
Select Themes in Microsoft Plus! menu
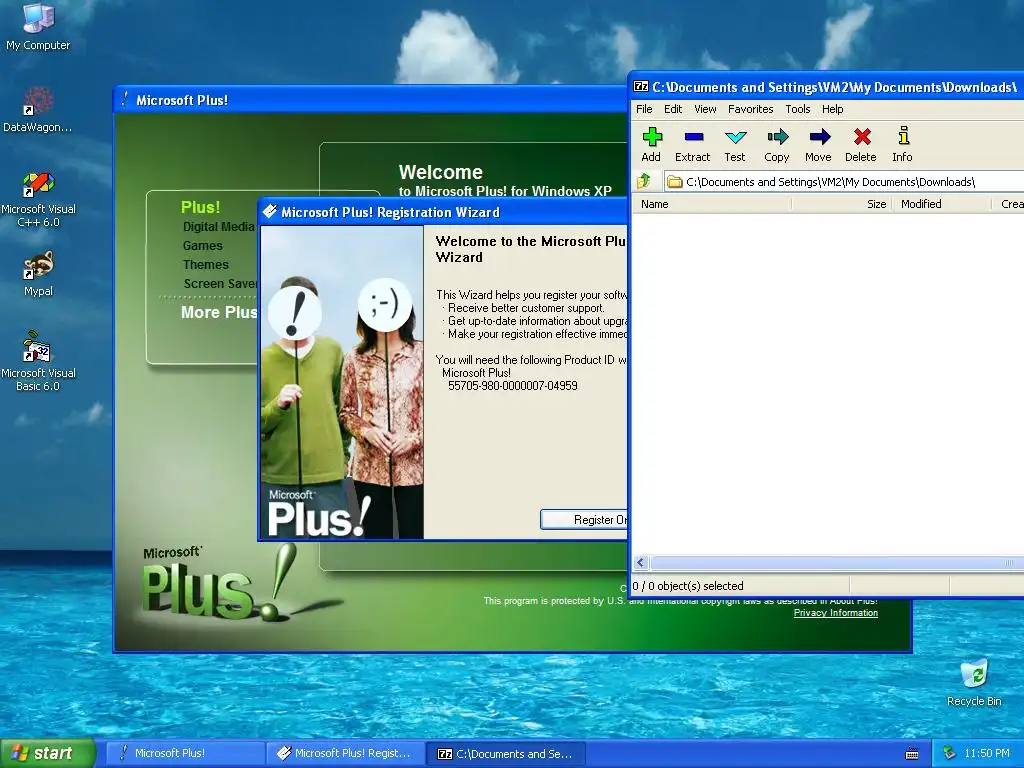[206, 264]
